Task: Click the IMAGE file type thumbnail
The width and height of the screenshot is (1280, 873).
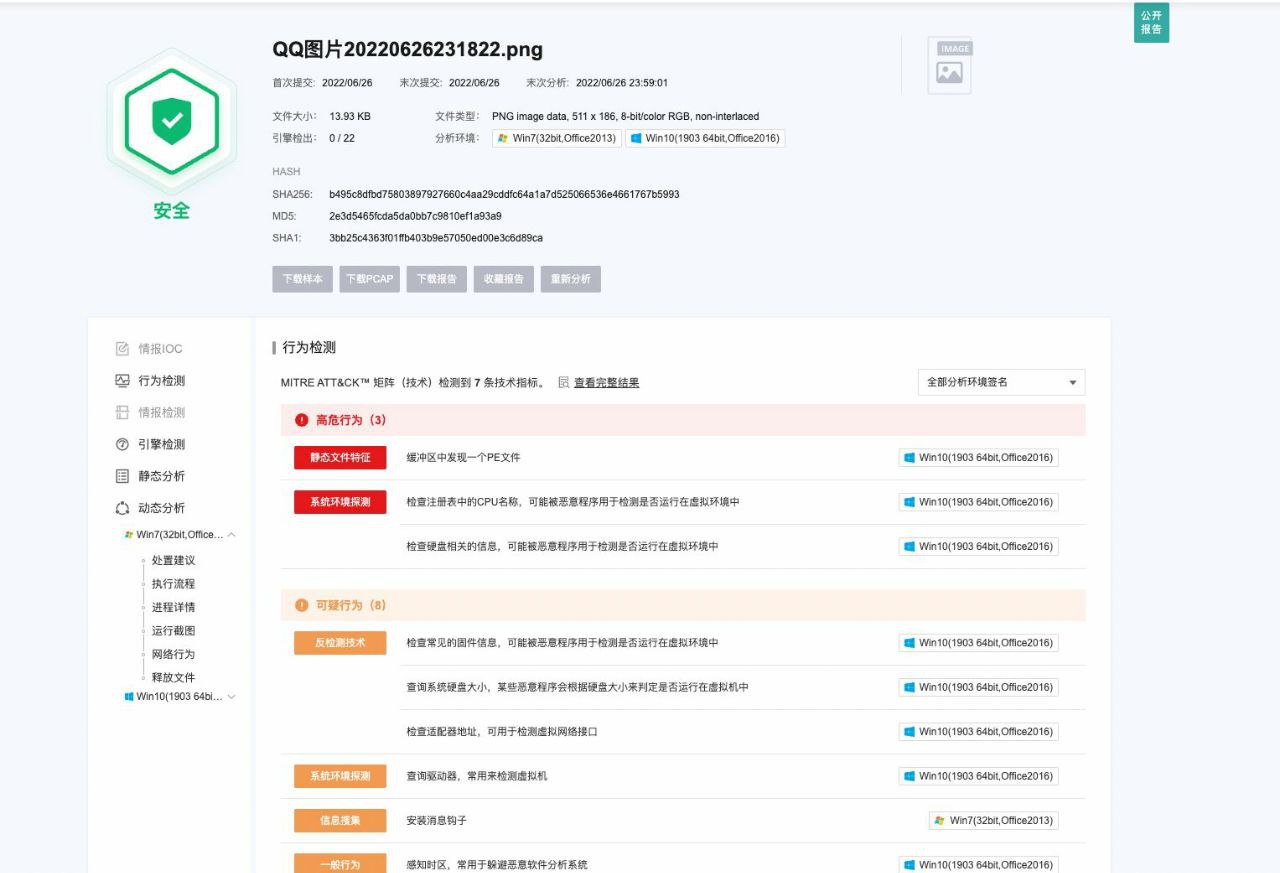Action: 949,66
